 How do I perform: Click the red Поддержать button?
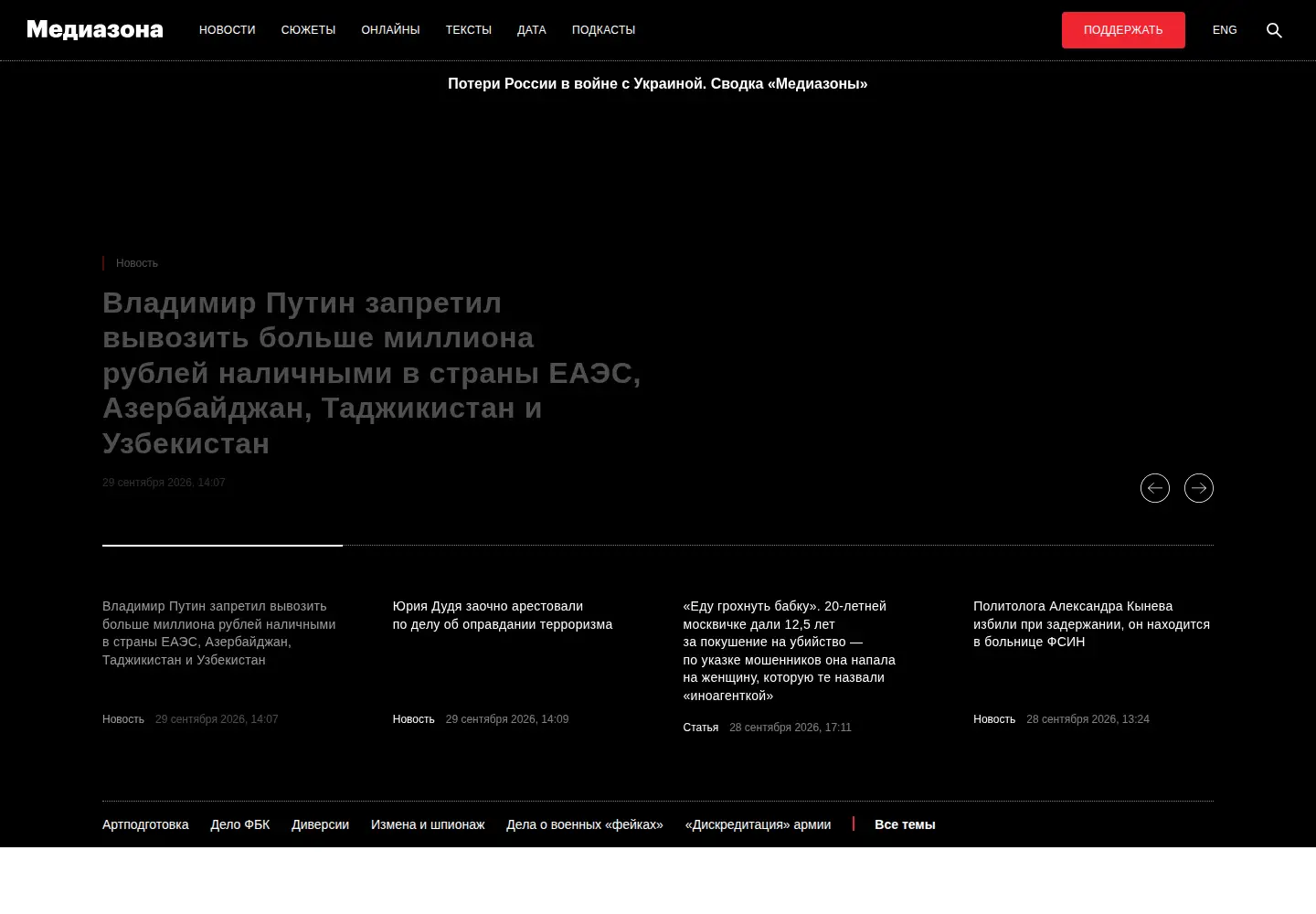point(1123,30)
